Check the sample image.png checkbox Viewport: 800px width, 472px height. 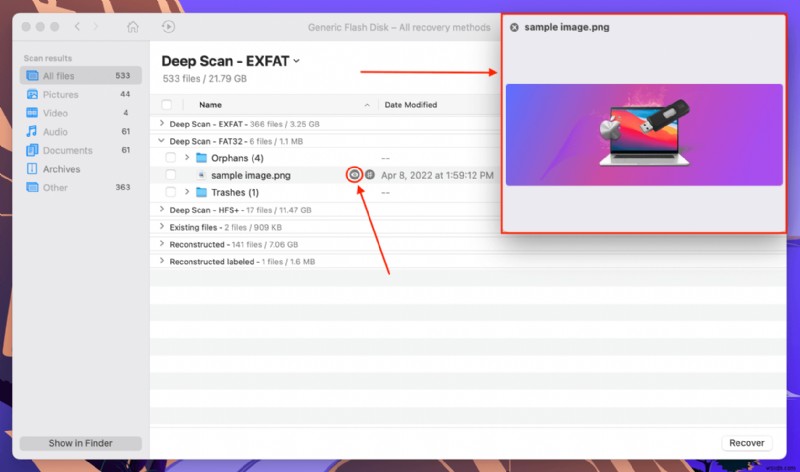pyautogui.click(x=170, y=175)
